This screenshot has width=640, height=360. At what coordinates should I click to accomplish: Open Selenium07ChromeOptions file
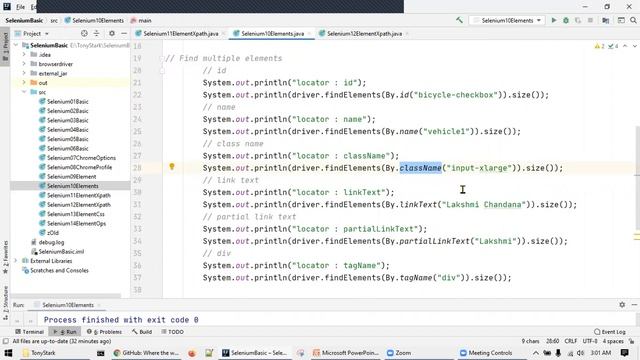tap(81, 158)
